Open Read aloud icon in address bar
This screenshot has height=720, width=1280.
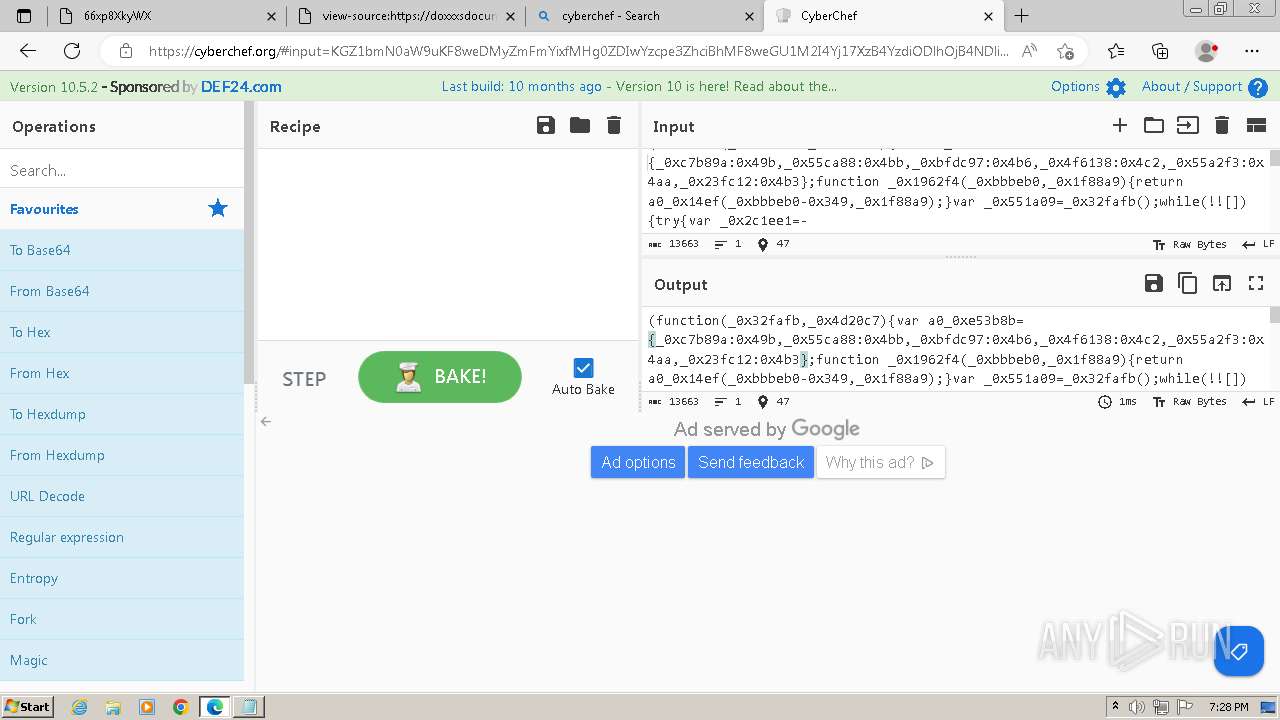click(1030, 51)
